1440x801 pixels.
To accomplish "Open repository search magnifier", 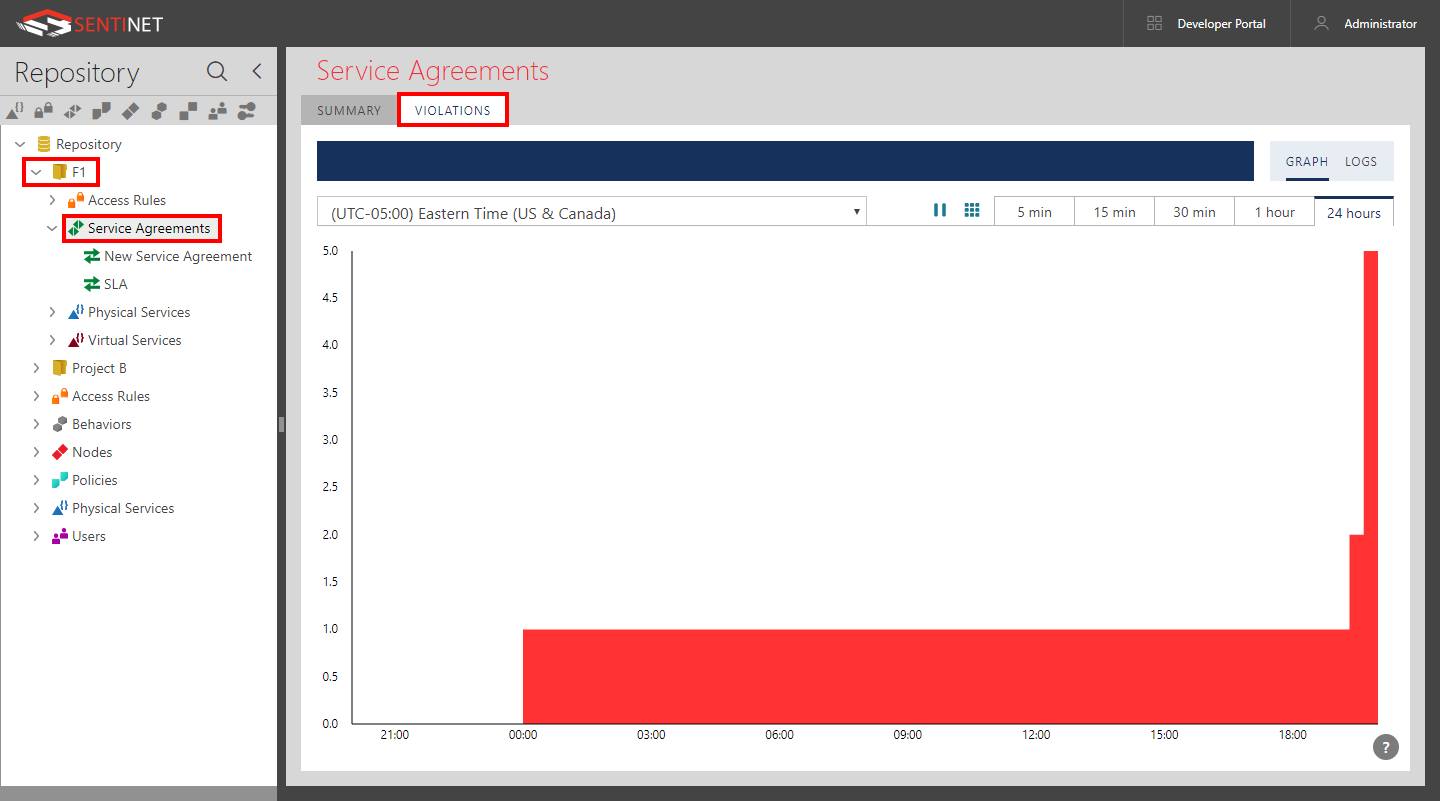I will point(217,71).
